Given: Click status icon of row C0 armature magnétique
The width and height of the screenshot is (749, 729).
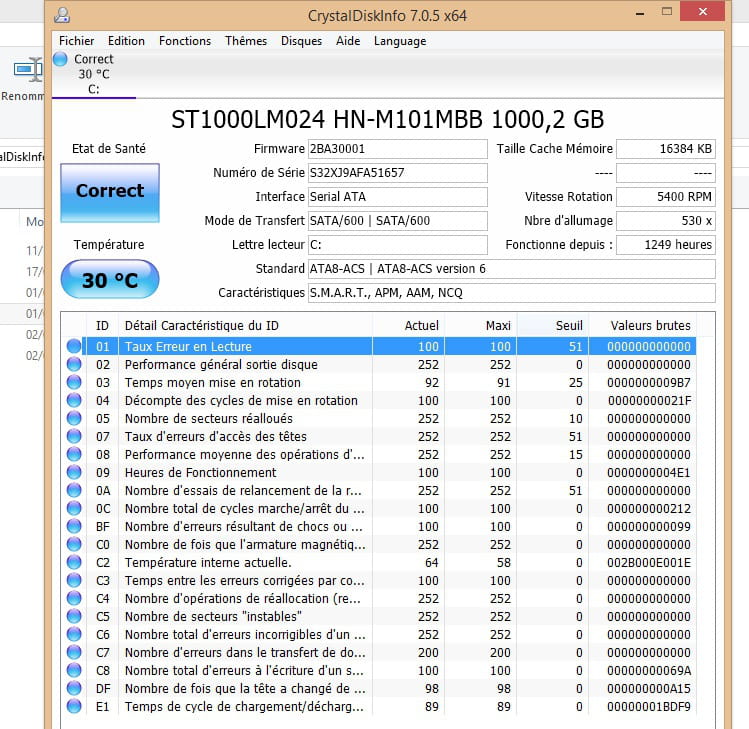Looking at the screenshot, I should 74,544.
